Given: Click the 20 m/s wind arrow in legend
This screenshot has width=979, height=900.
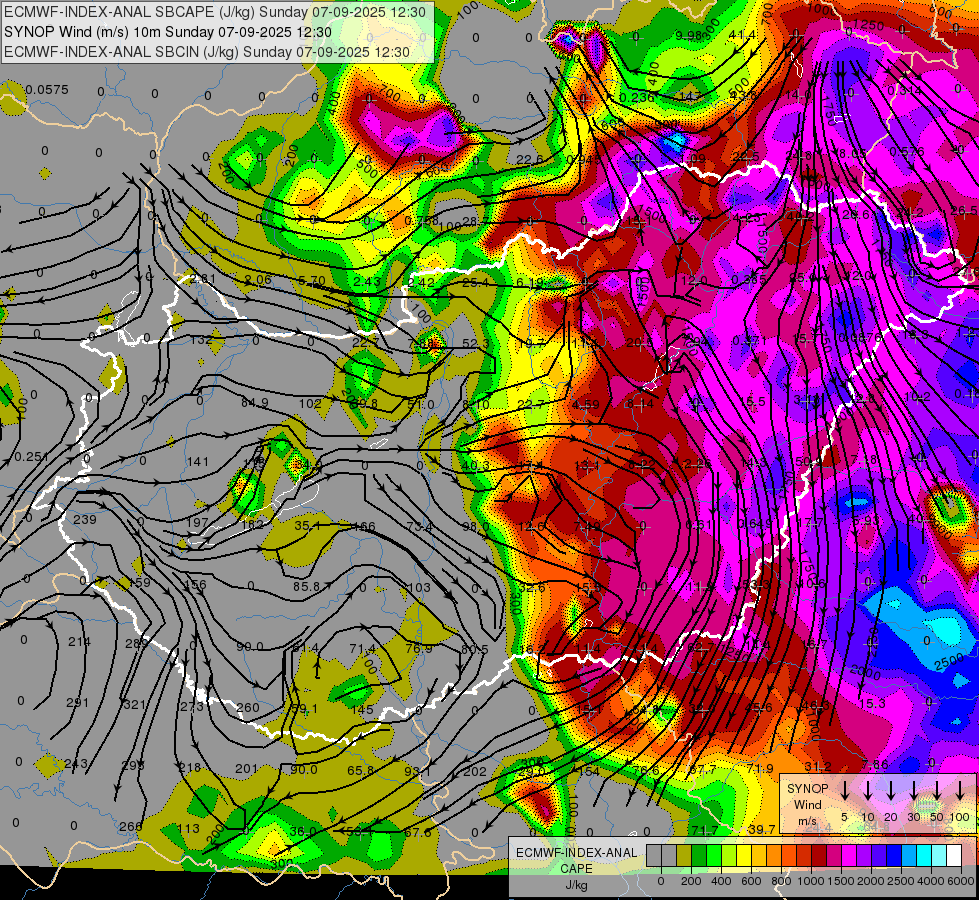Looking at the screenshot, I should 890,791.
